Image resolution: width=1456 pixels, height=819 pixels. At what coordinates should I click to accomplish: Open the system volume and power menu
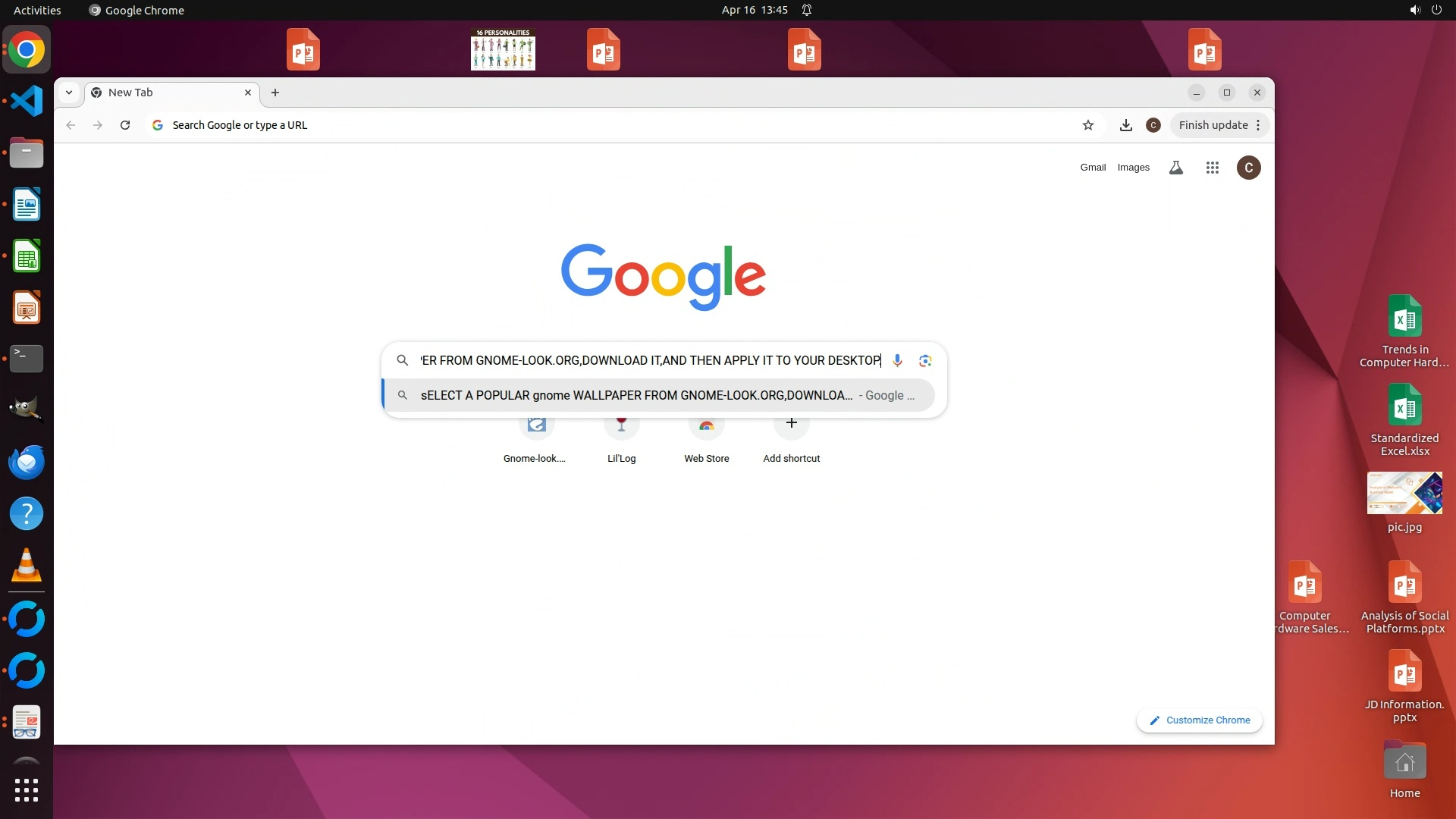(1425, 10)
